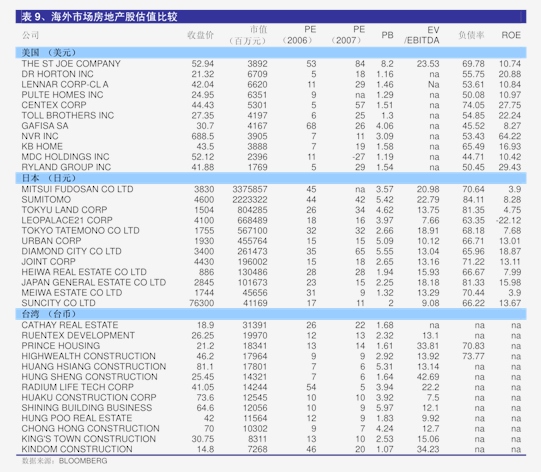Select the 公司 column header
This screenshot has width=541, height=472.
(30, 35)
